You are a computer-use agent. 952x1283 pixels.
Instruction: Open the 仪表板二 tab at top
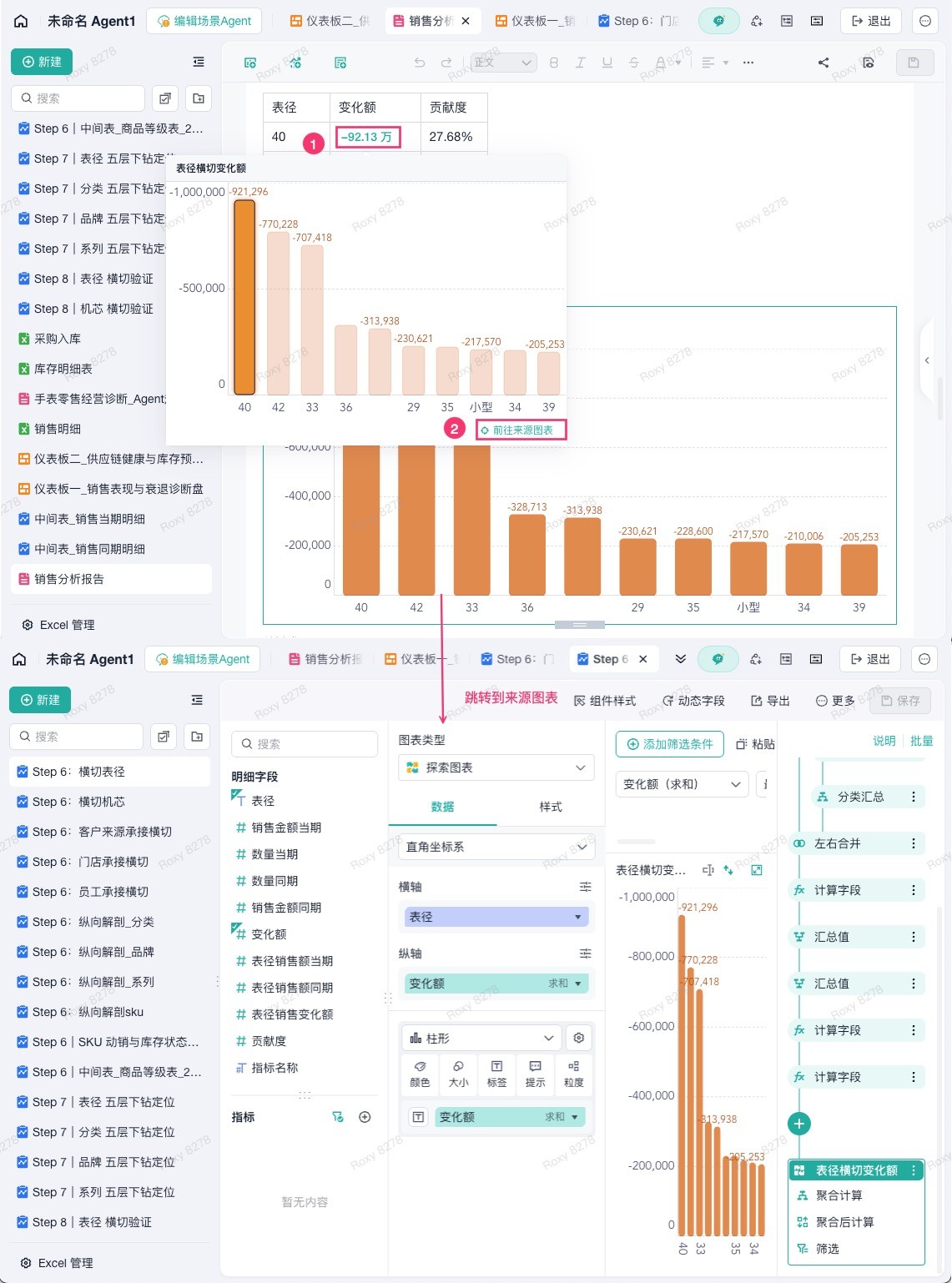point(330,21)
